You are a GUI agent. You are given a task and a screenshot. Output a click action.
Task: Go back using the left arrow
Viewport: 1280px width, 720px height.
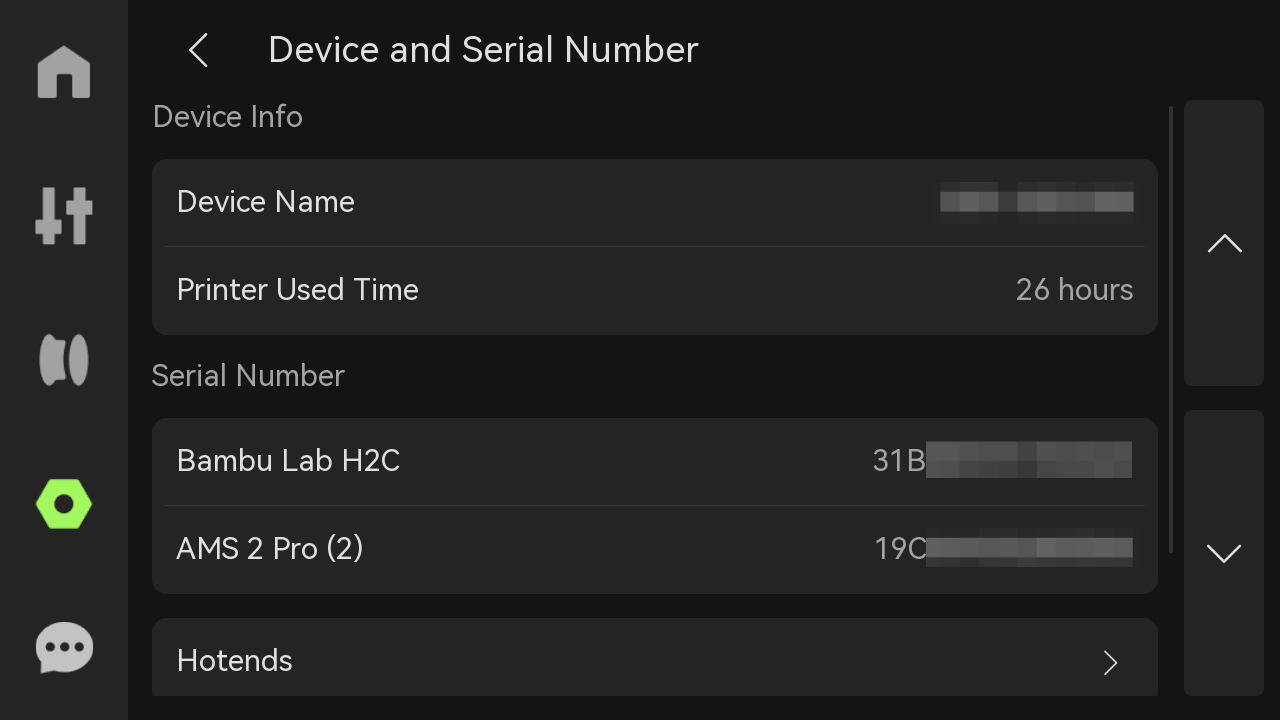click(198, 50)
